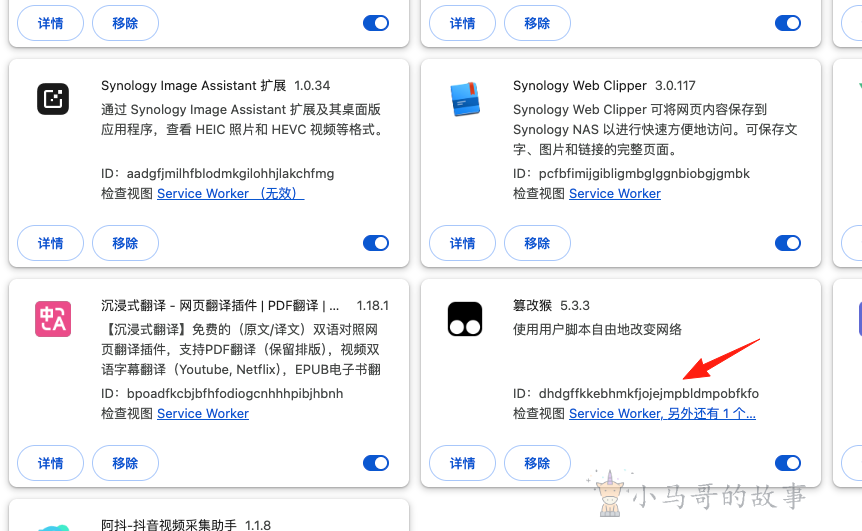
Task: Open 详情 for 篡改猴 extension
Action: (x=462, y=463)
